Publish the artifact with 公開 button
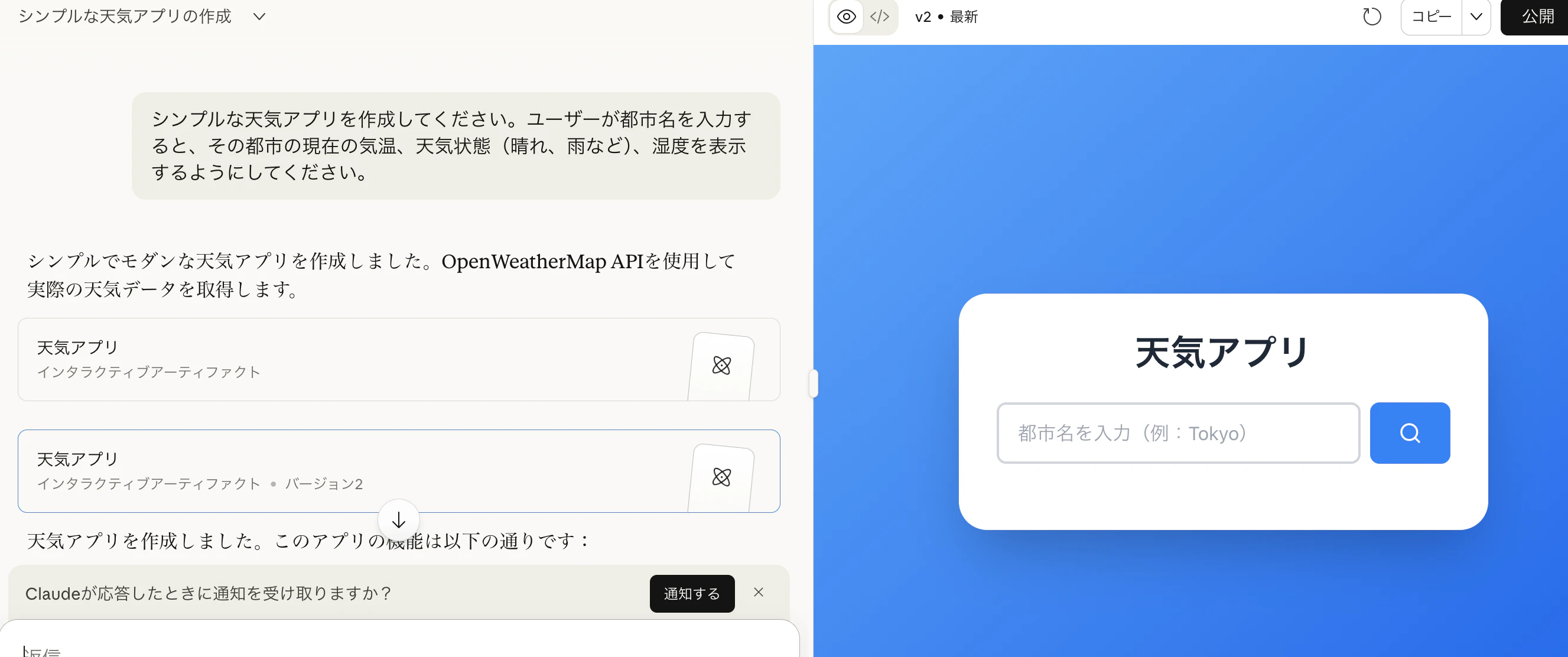Screen dimensions: 1568x657 click(x=1534, y=17)
